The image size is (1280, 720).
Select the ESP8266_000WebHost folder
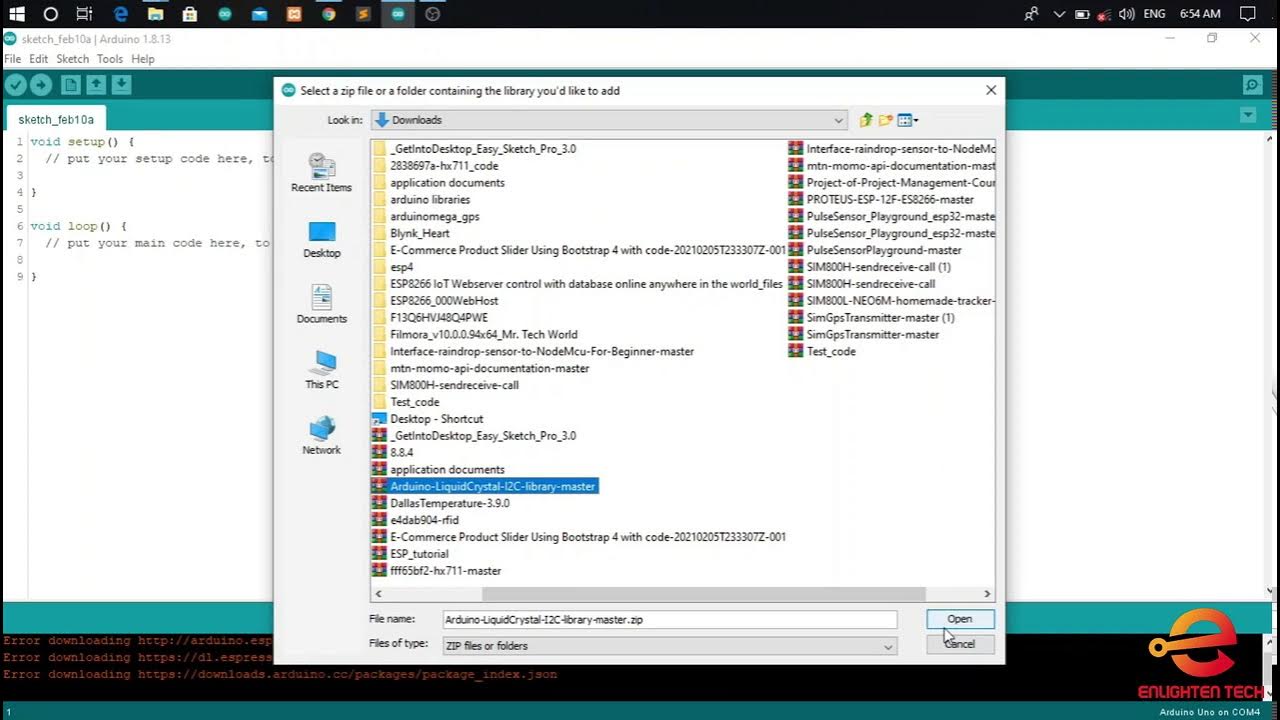coord(435,301)
